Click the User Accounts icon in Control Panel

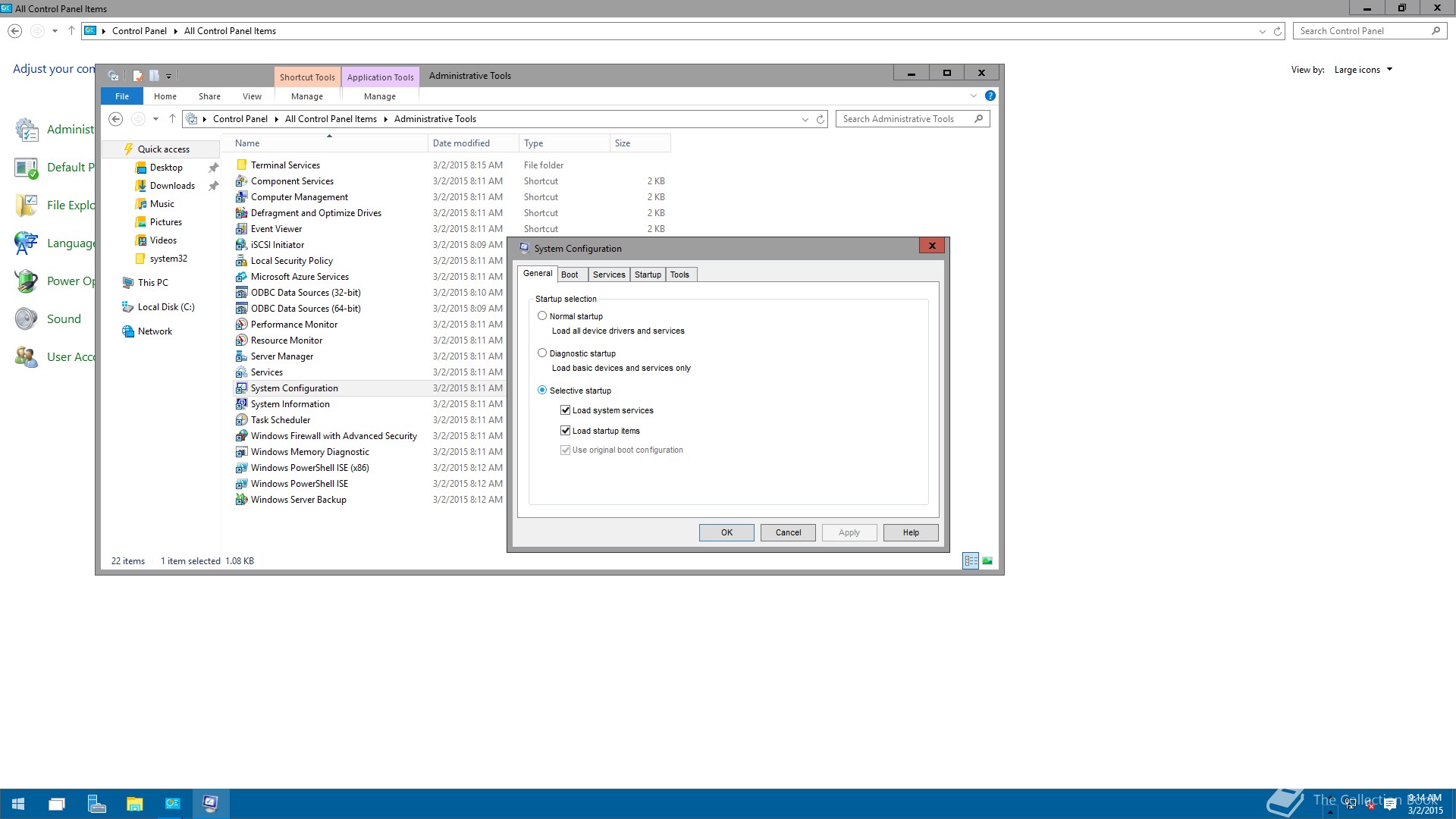27,357
